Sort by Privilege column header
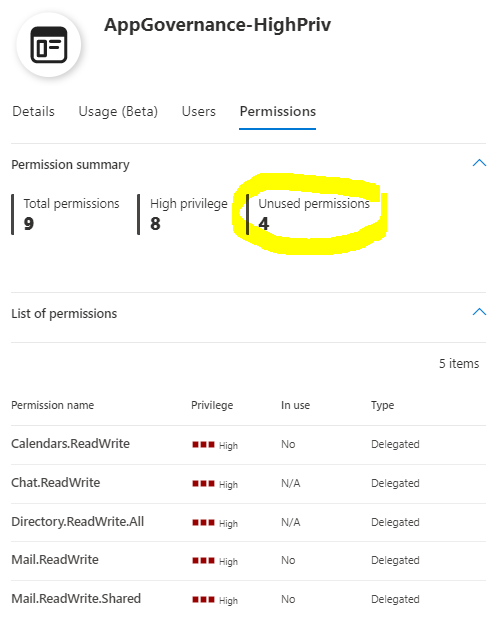This screenshot has width=492, height=617. [212, 405]
